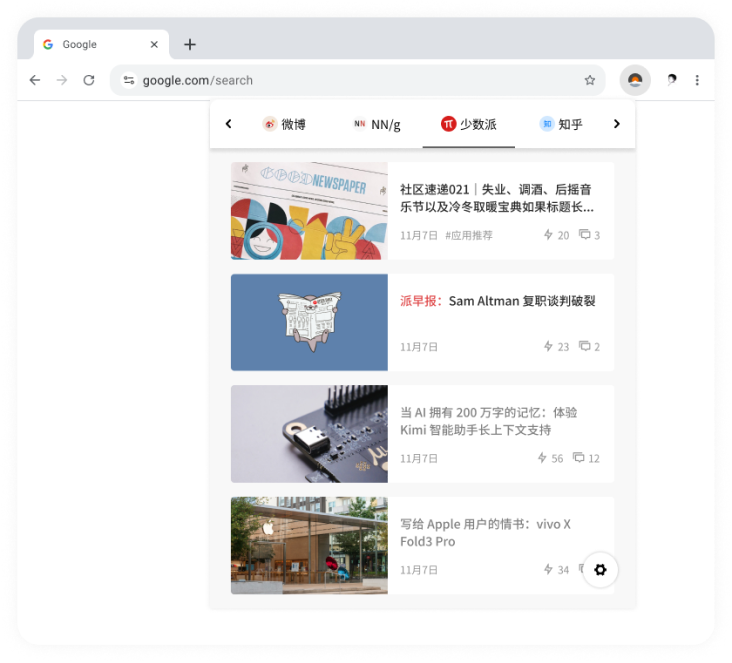The width and height of the screenshot is (732, 663).
Task: Click the Google favicon in the tab
Action: click(48, 44)
